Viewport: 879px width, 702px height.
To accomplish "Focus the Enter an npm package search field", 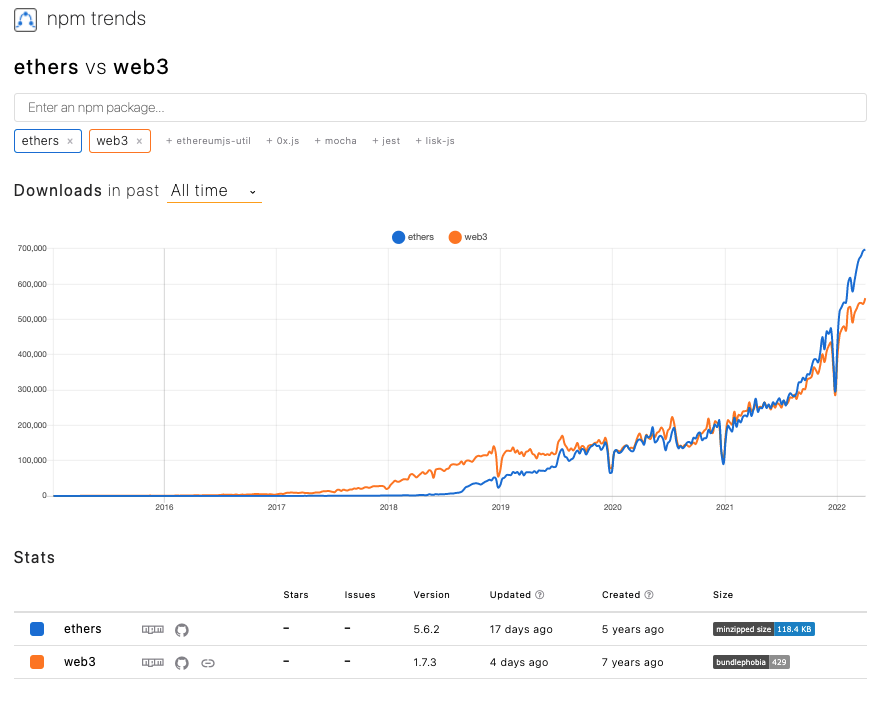I will coord(440,108).
